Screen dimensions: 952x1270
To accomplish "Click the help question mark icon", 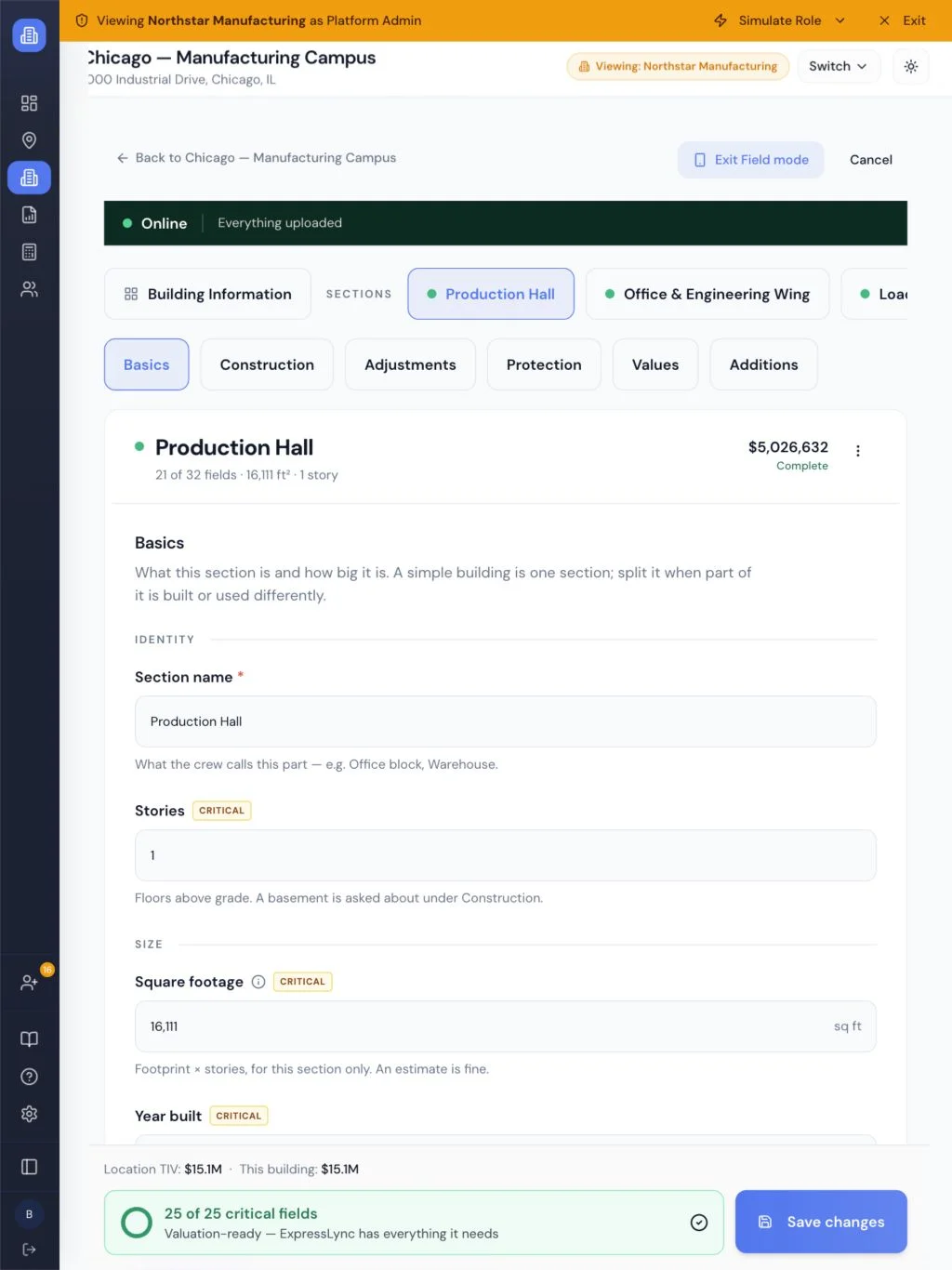I will coord(29,1077).
